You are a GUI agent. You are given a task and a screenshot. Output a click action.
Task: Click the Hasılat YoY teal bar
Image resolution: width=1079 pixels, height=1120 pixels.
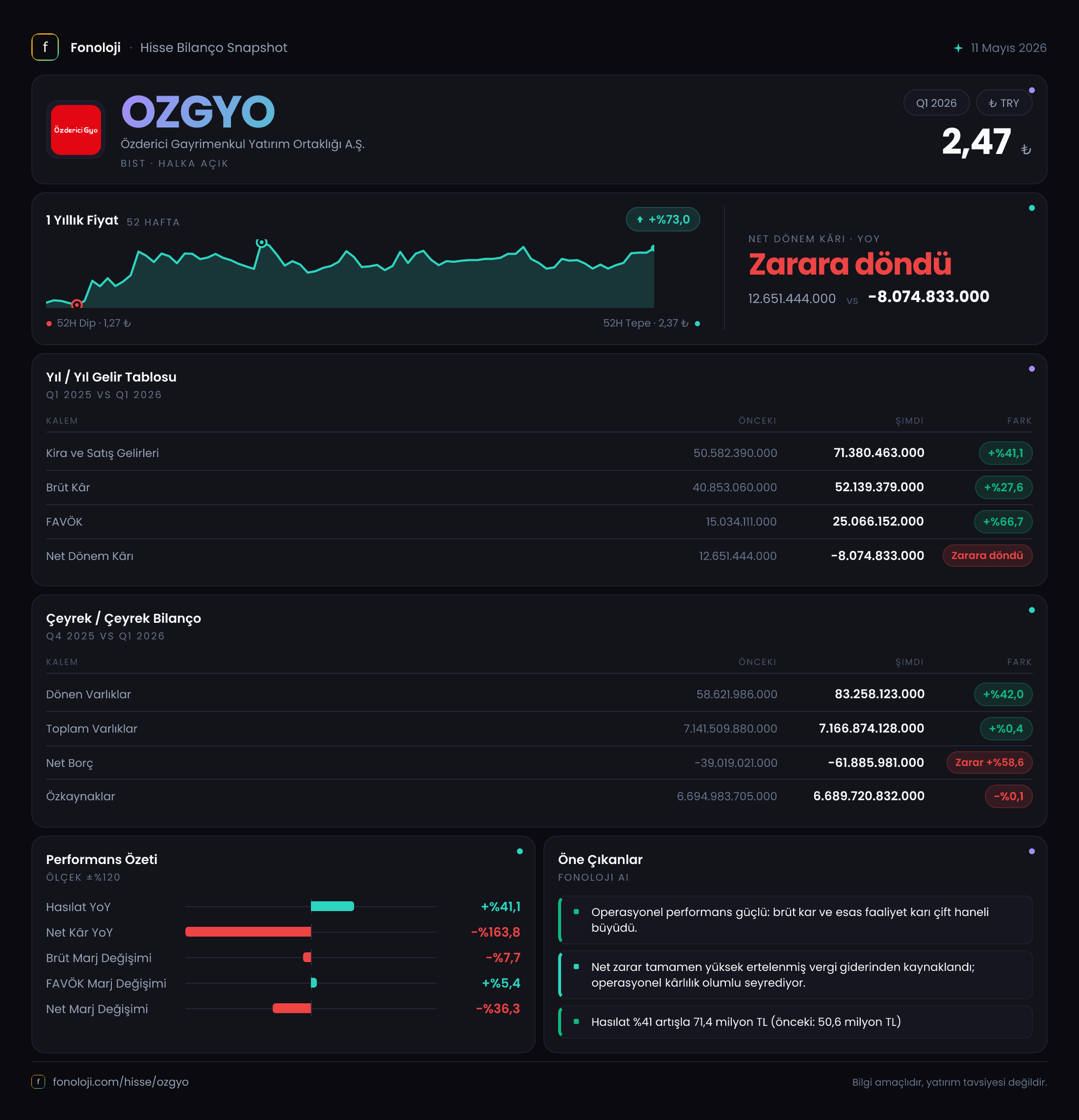(333, 906)
